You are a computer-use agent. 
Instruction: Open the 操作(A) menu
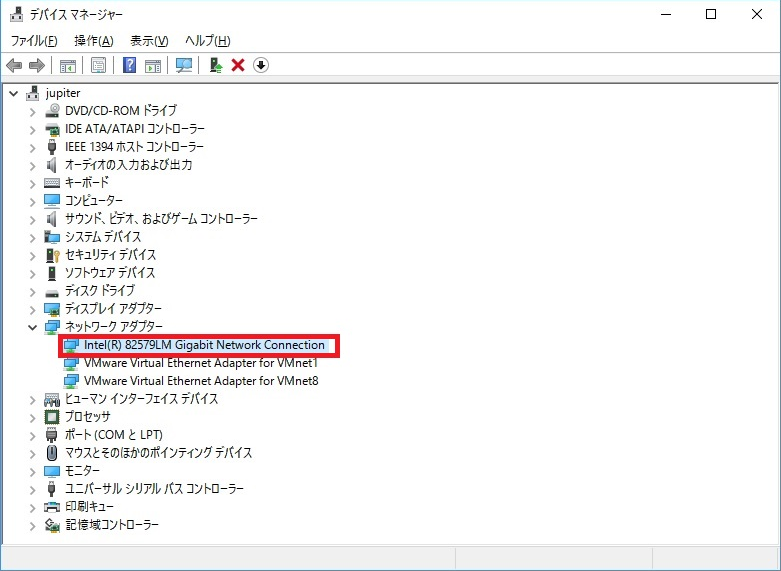pyautogui.click(x=94, y=41)
